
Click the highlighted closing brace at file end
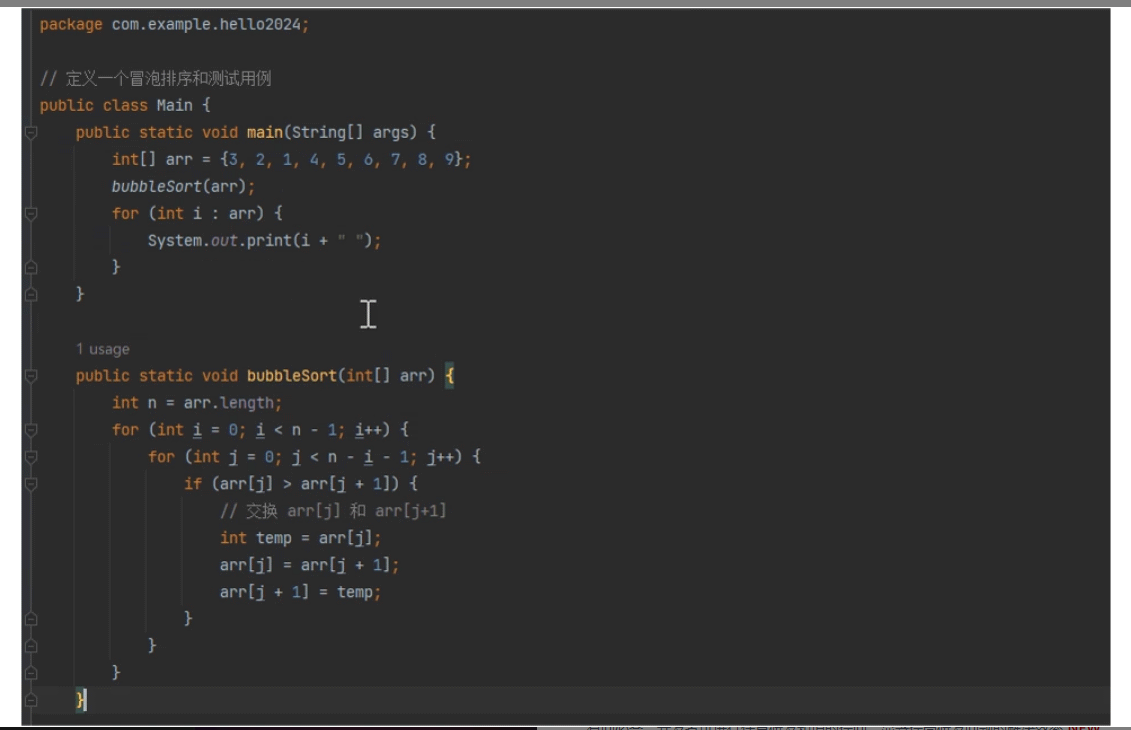[x=80, y=699]
